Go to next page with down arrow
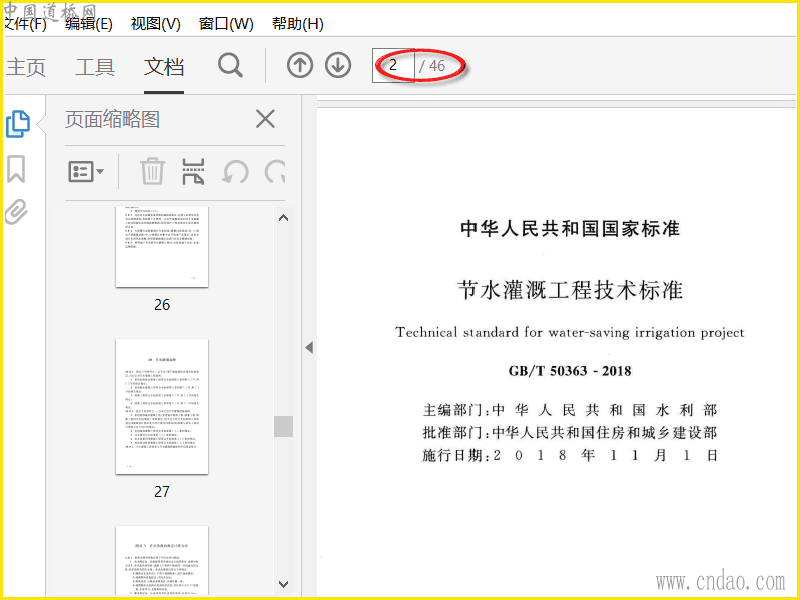Image resolution: width=800 pixels, height=600 pixels. point(338,66)
